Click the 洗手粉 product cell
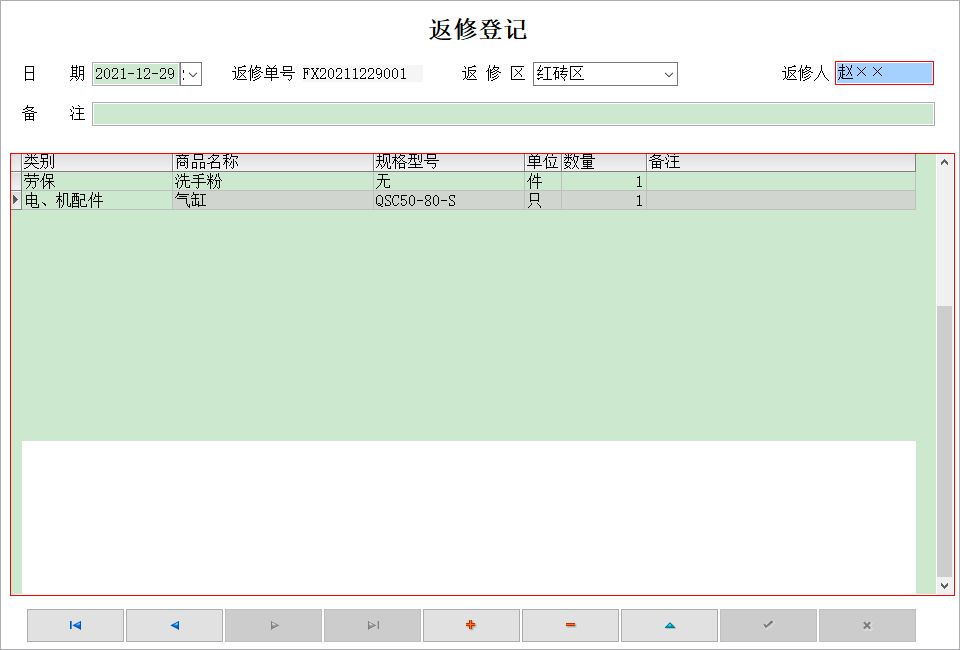This screenshot has height=650, width=960. tap(273, 181)
